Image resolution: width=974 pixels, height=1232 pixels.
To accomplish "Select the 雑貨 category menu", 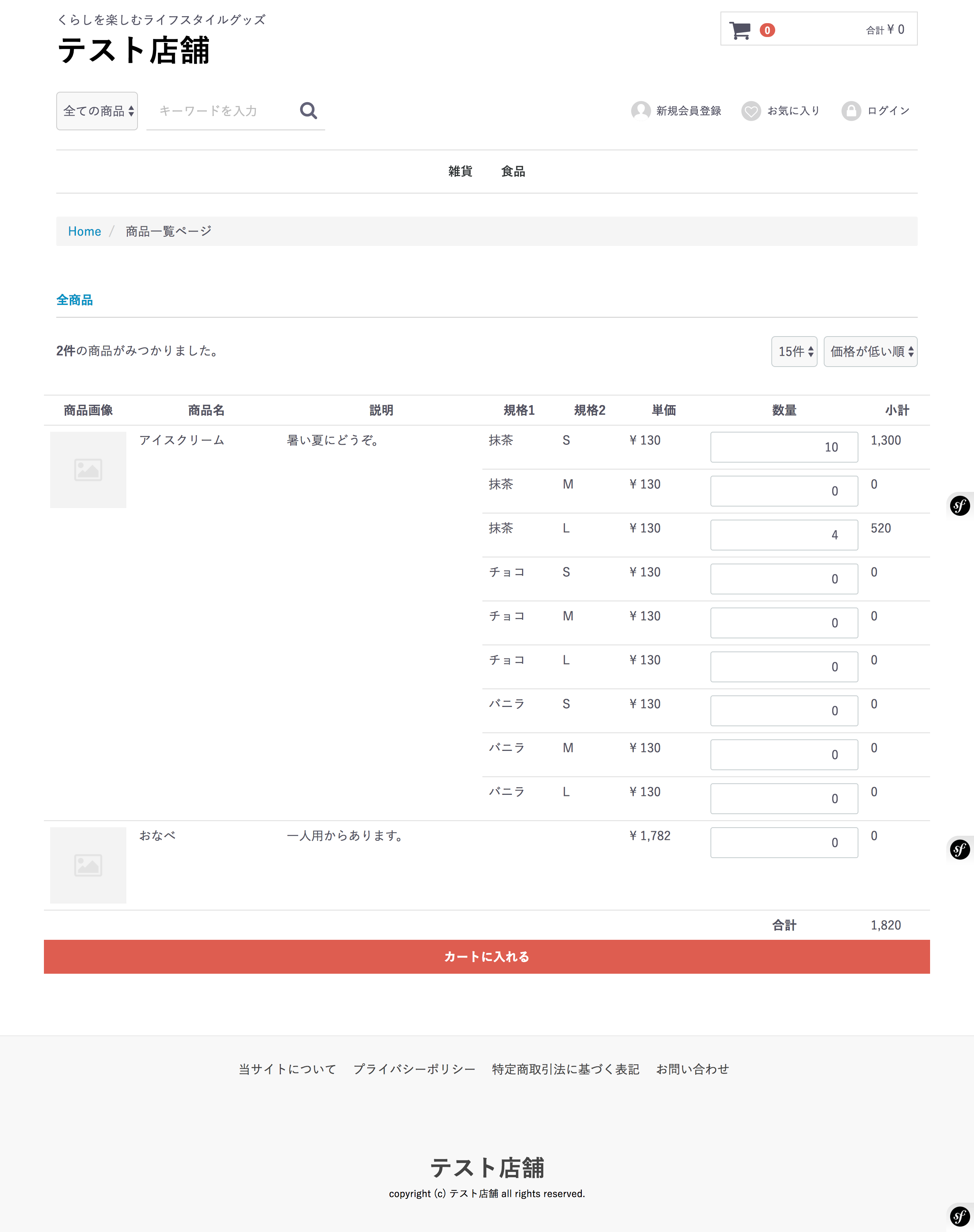I will tap(460, 171).
